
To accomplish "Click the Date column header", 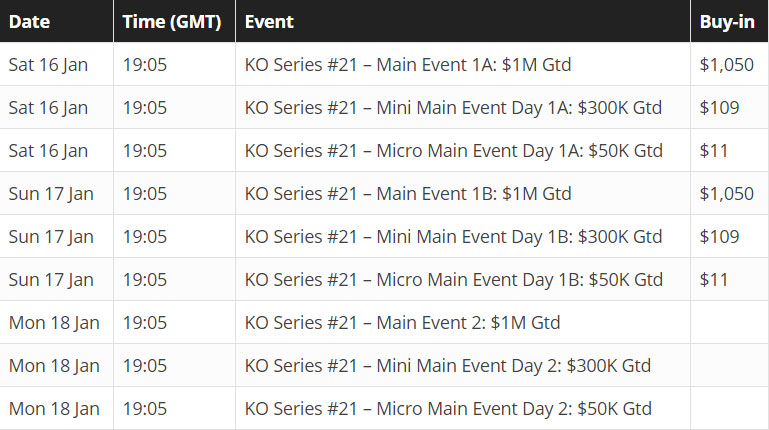I will [29, 22].
